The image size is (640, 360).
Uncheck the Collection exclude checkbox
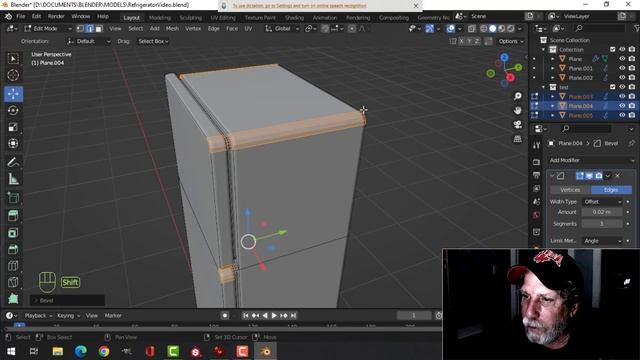point(612,49)
